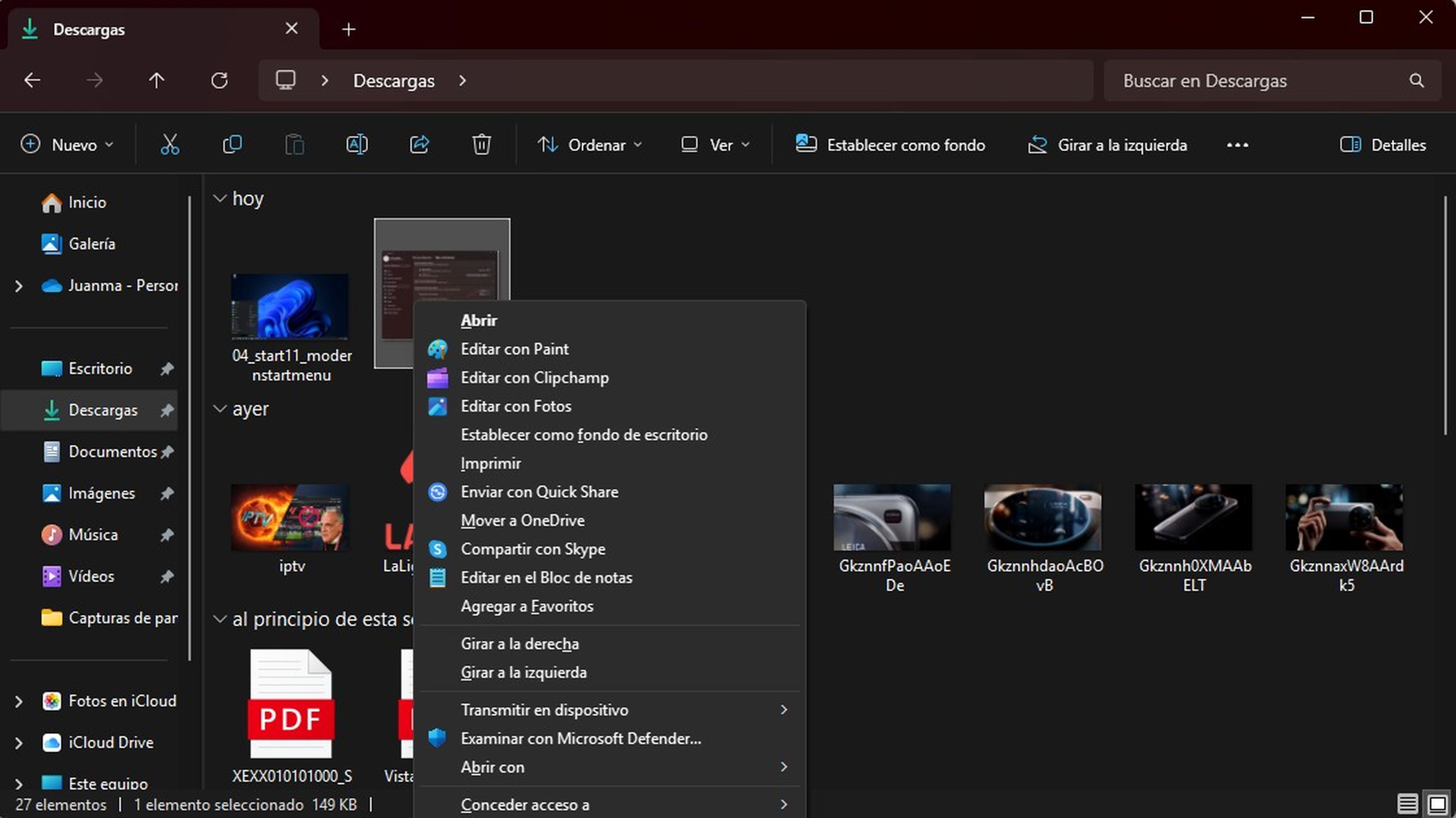Go back with the left arrow
Viewport: 1456px width, 818px height.
[x=32, y=80]
